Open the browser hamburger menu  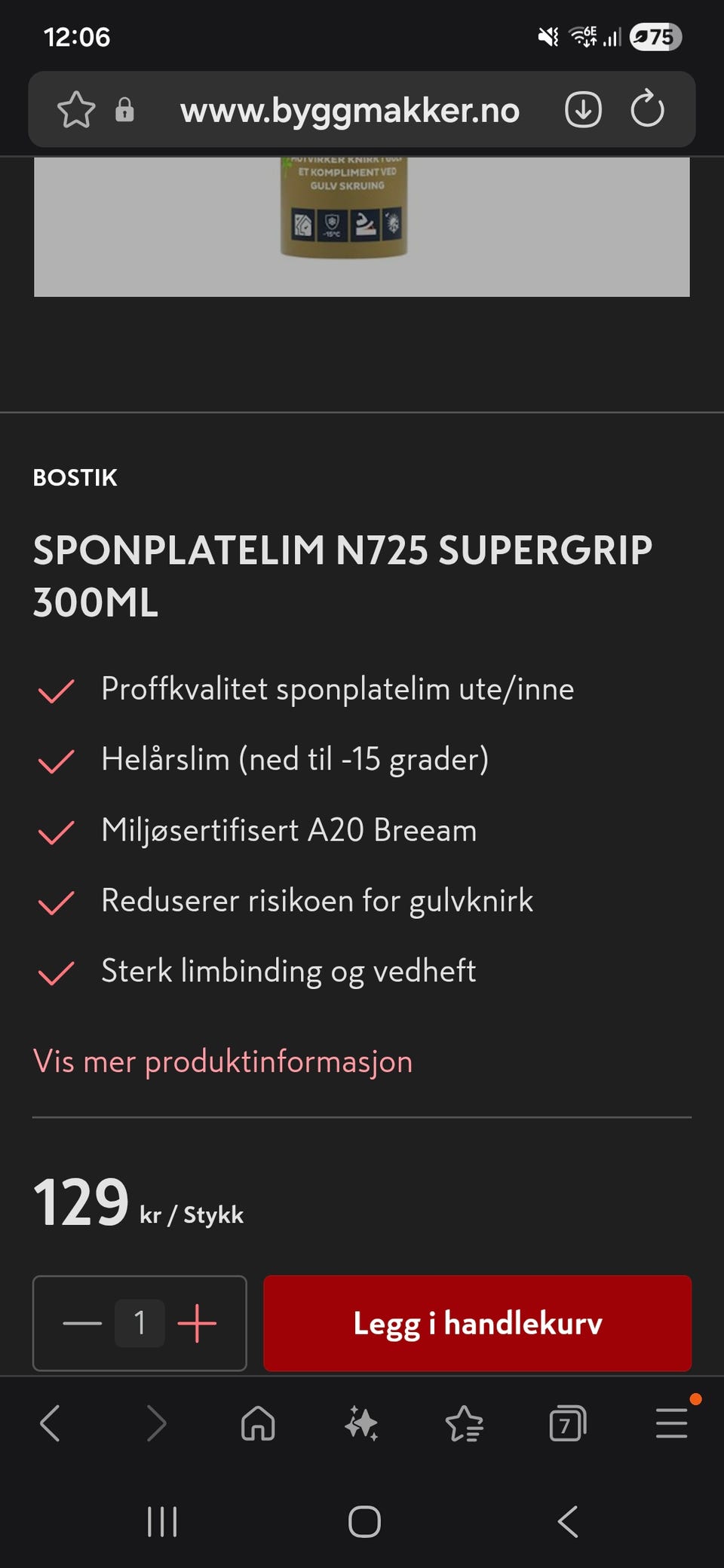tap(671, 1423)
